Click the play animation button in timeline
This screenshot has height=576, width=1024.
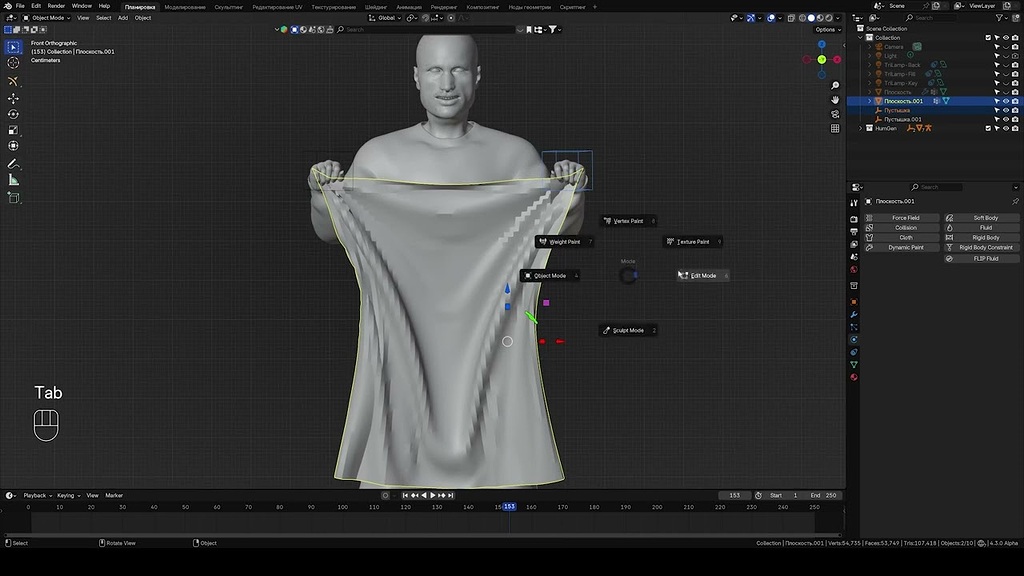click(x=432, y=496)
